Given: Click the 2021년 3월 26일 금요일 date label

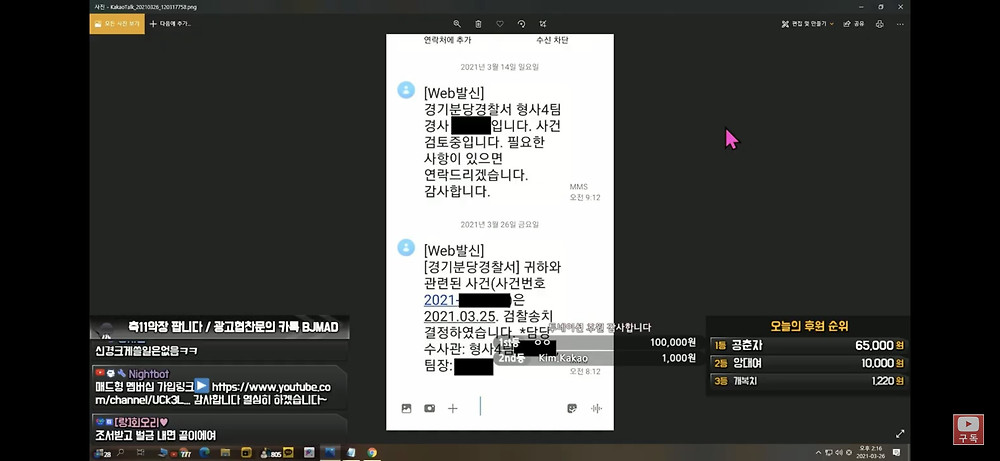Looking at the screenshot, I should pyautogui.click(x=499, y=224).
